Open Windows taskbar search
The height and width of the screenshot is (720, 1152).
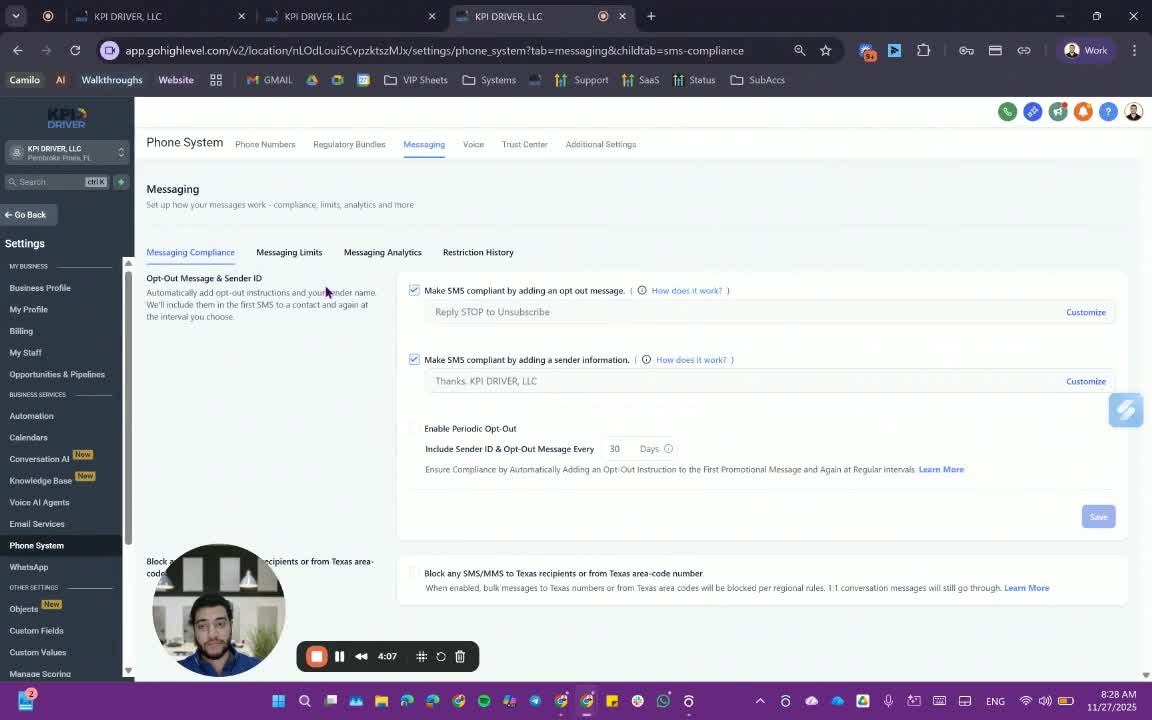pos(304,701)
